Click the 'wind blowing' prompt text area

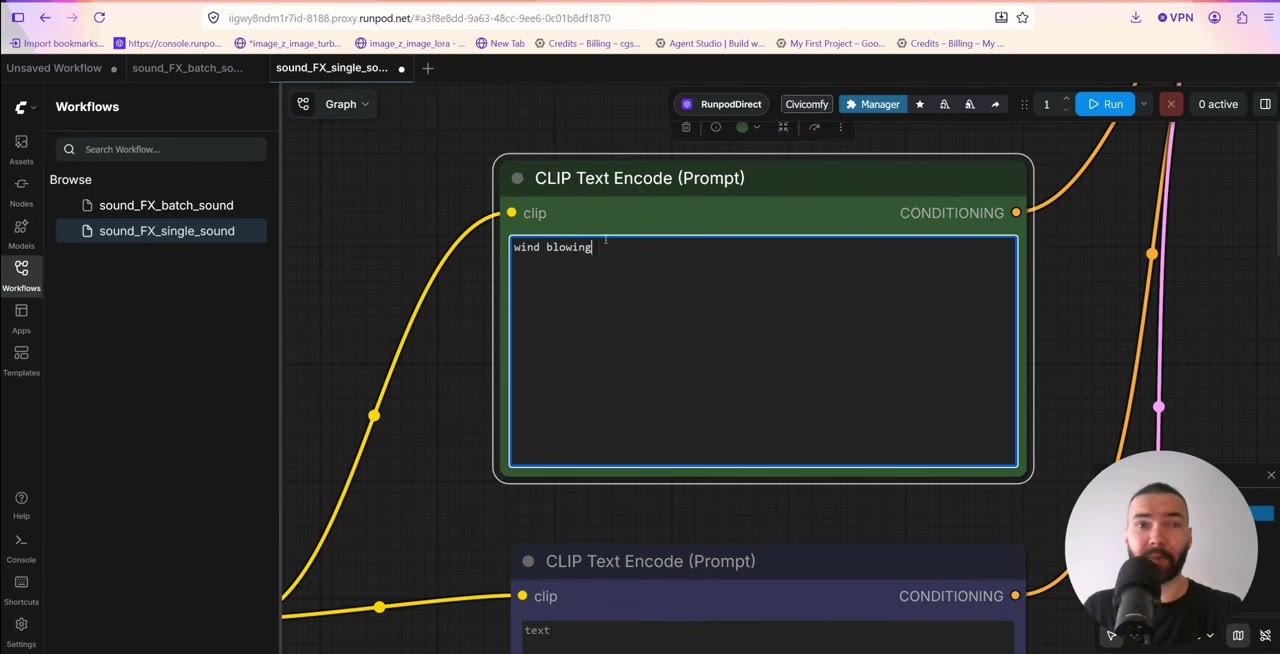(x=763, y=351)
